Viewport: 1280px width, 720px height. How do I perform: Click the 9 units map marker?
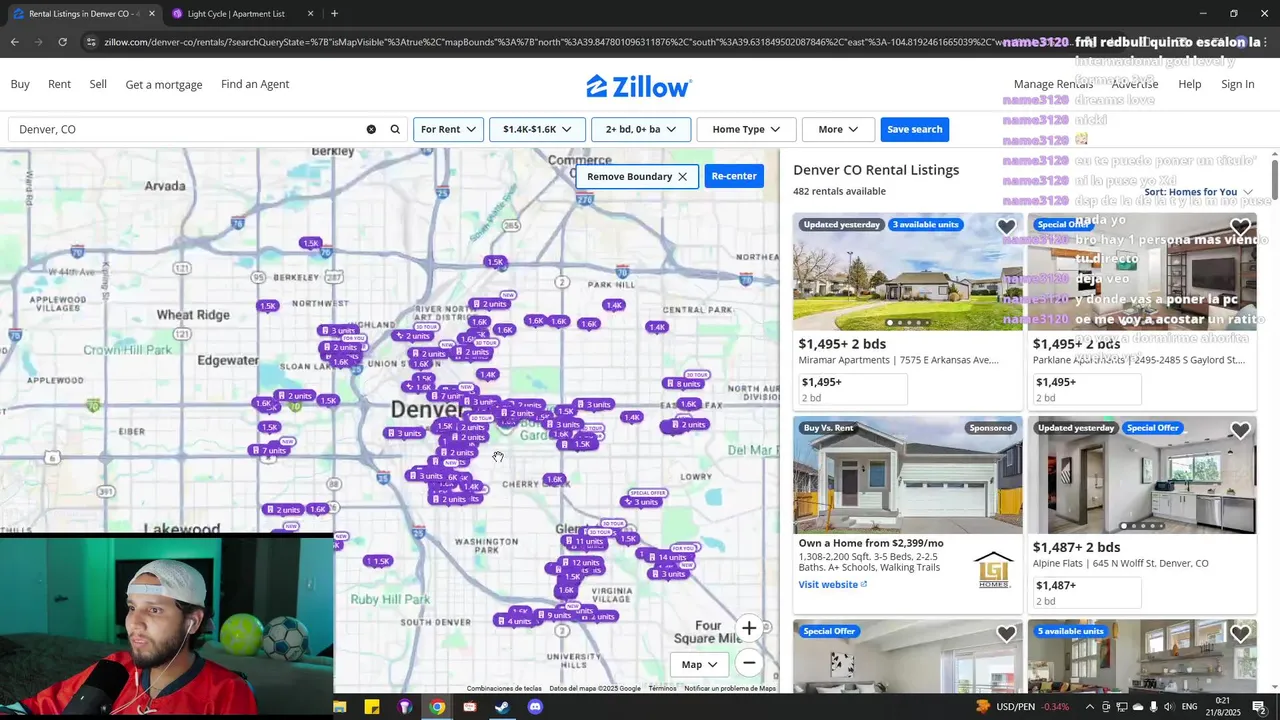[x=554, y=615]
